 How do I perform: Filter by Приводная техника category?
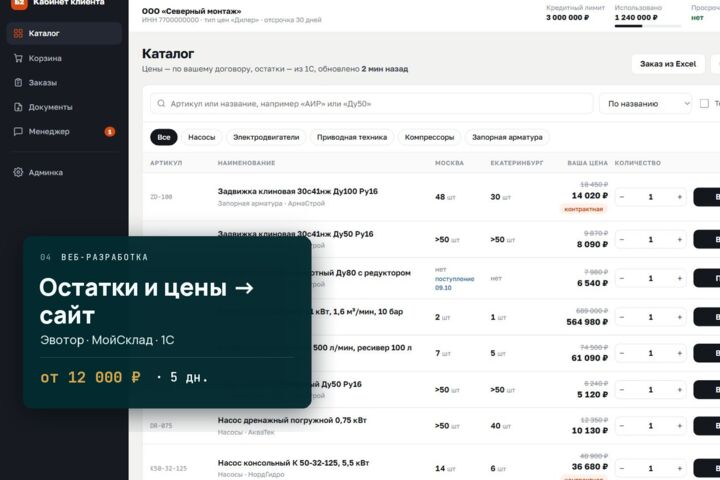[x=352, y=137]
